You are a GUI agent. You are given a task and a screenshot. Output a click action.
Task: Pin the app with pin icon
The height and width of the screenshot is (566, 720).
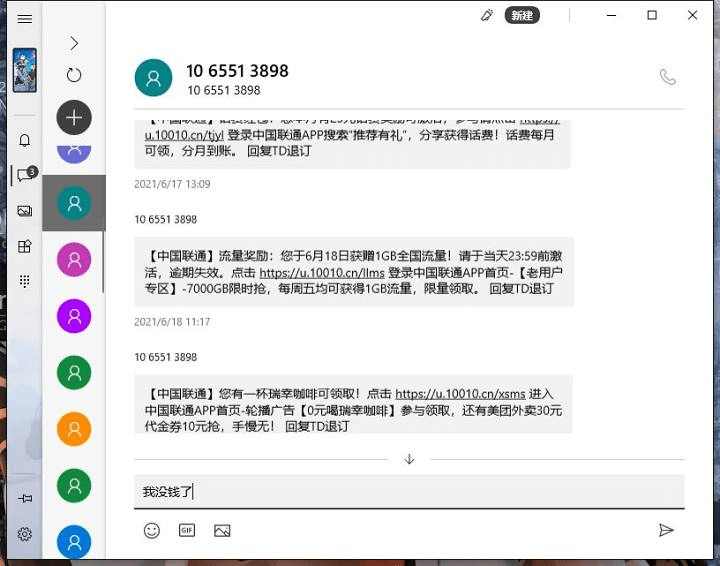click(x=25, y=498)
